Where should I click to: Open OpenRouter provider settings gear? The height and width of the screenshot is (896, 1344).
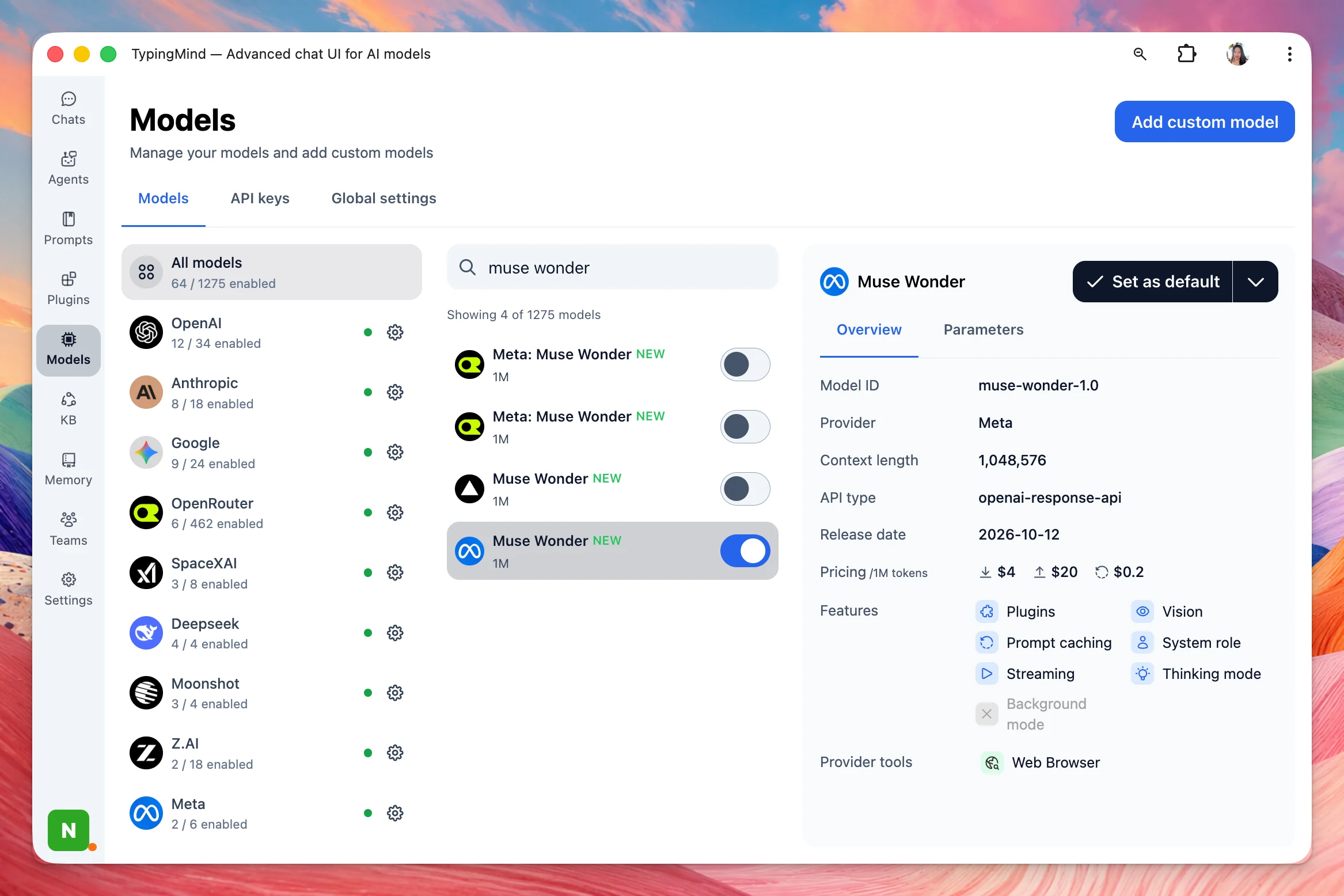(395, 512)
